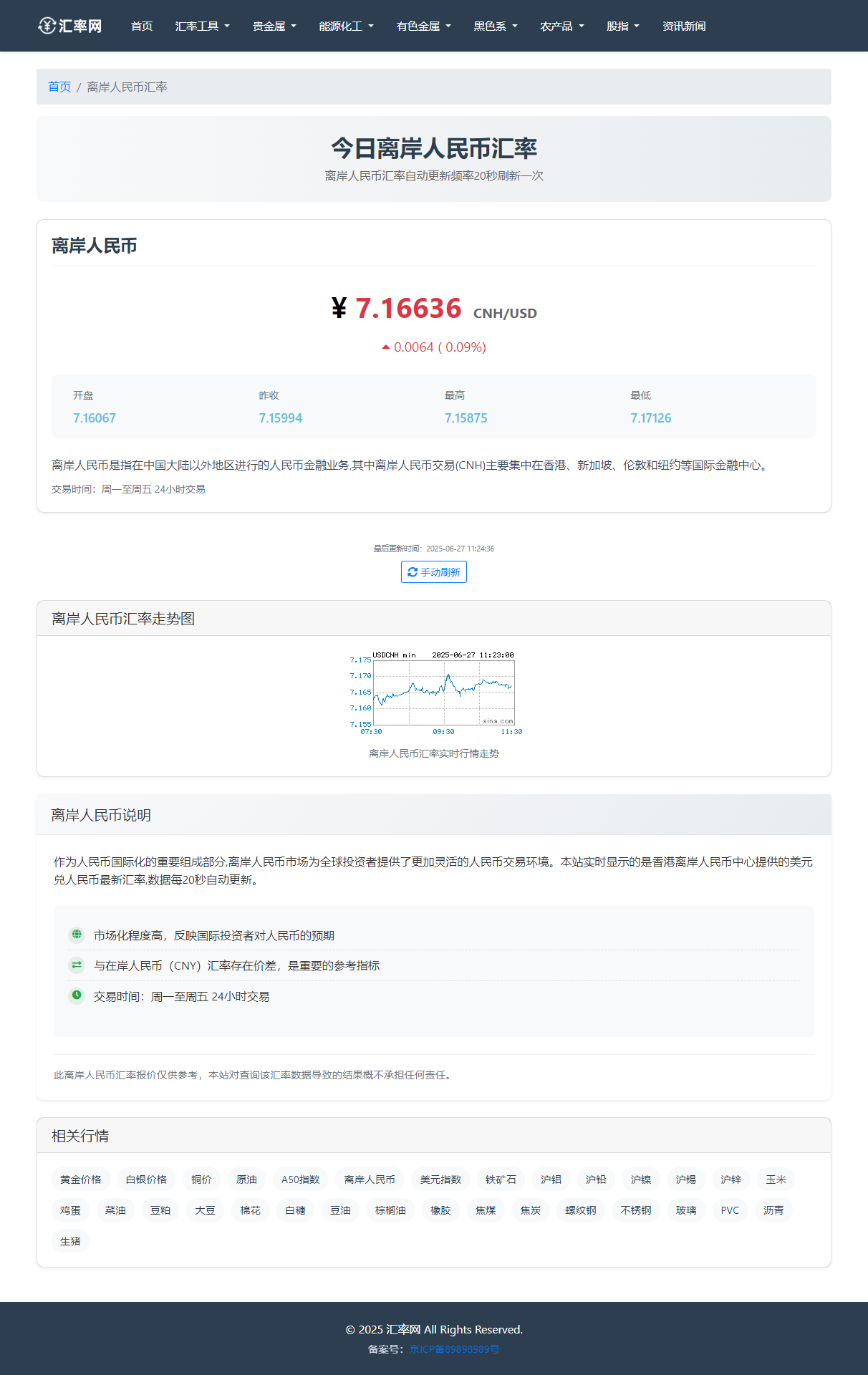Click the 美元指数 tag link
This screenshot has height=1375, width=868.
click(440, 1179)
